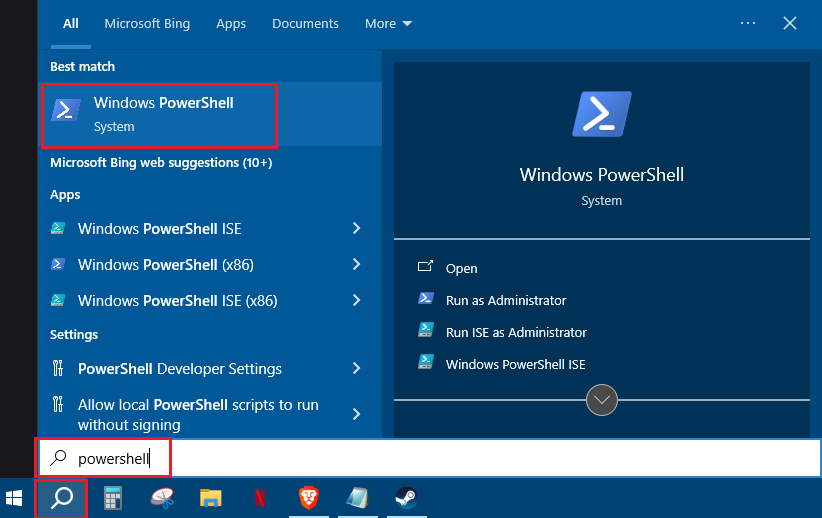Switch to the Apps search tab

pyautogui.click(x=231, y=24)
